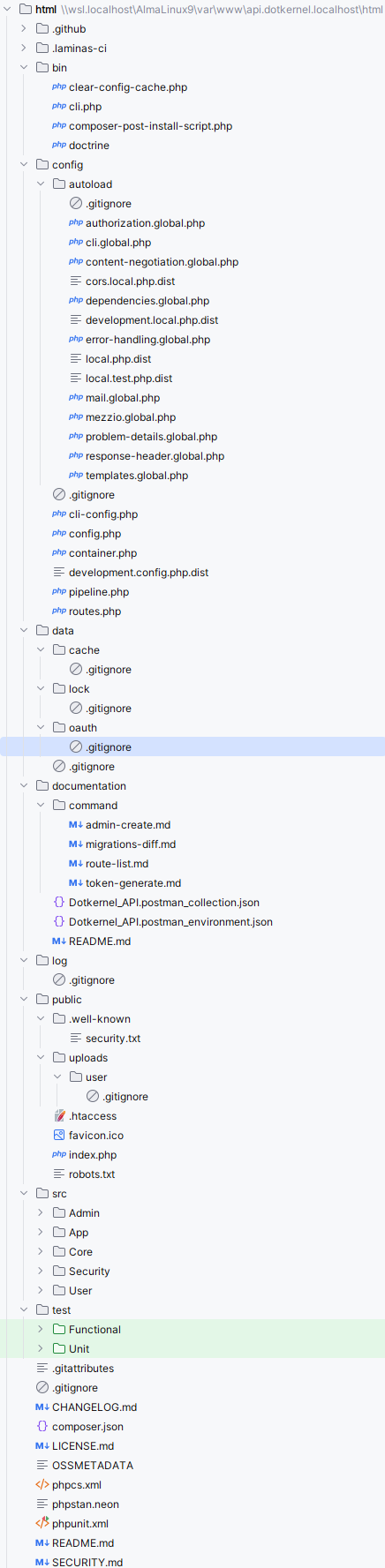
Task: Click the ignore icon beside oauth .gitignore
Action: coord(76,747)
